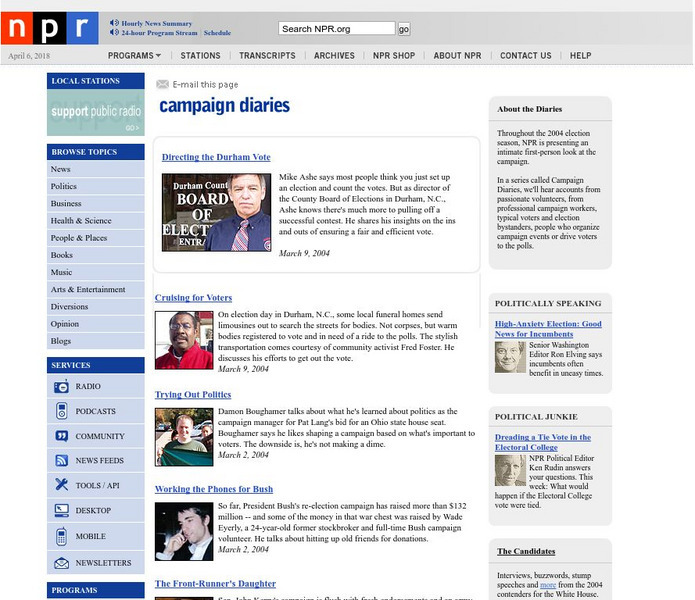Click the News Feeds RSS icon
This screenshot has height=600, width=695.
click(62, 460)
